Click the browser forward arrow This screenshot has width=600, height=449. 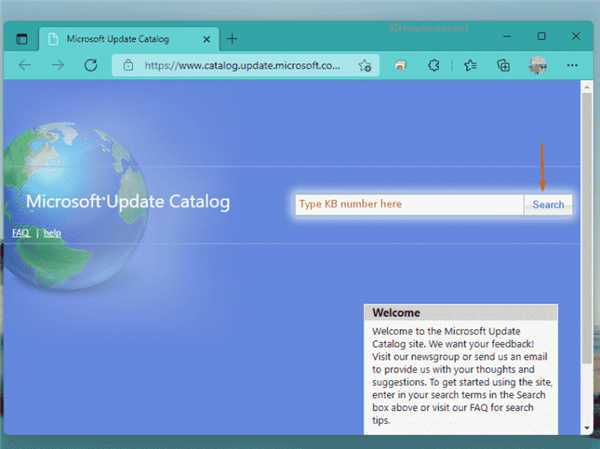[x=58, y=65]
